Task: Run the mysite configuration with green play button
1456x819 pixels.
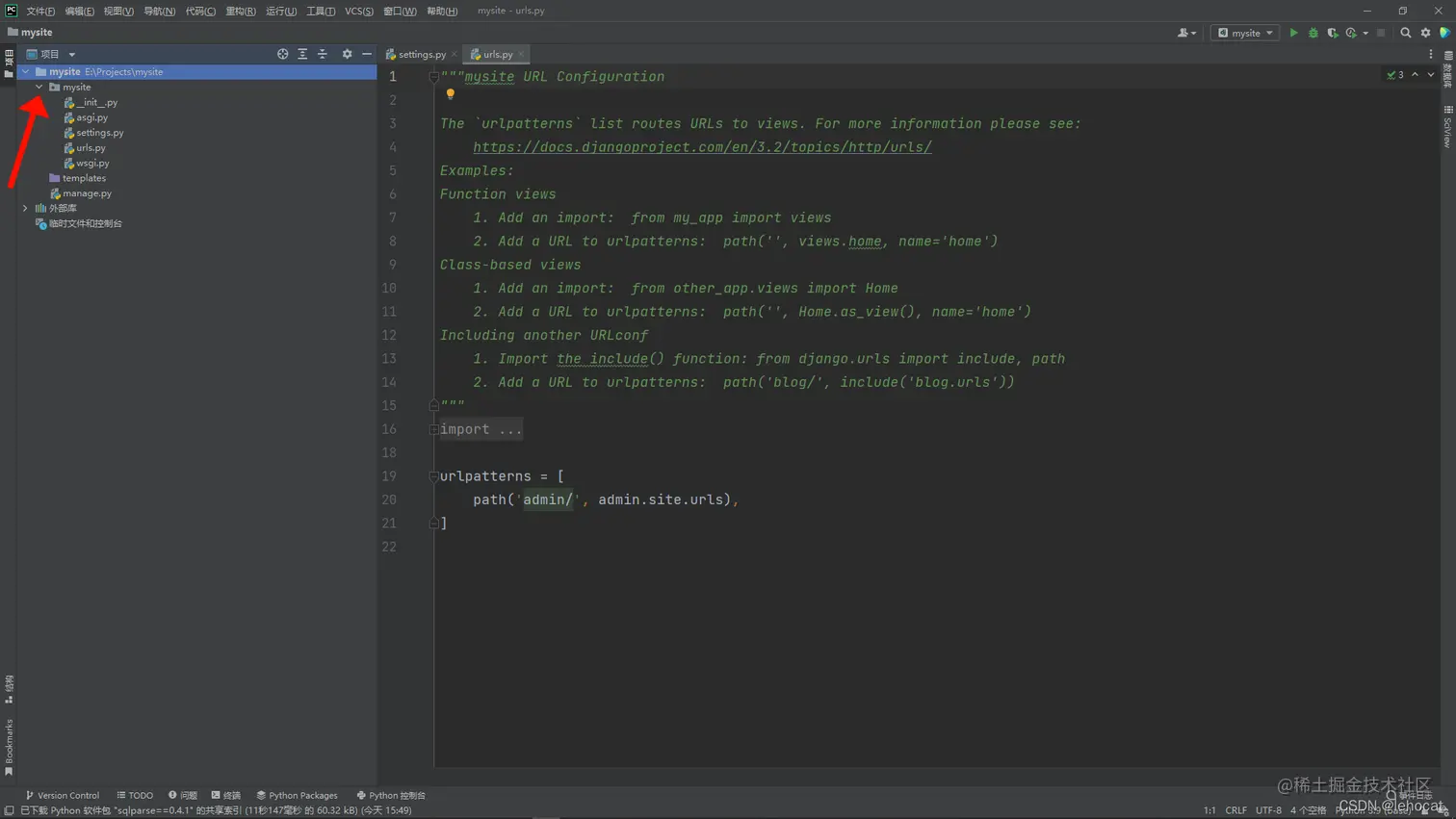Action: [1293, 33]
